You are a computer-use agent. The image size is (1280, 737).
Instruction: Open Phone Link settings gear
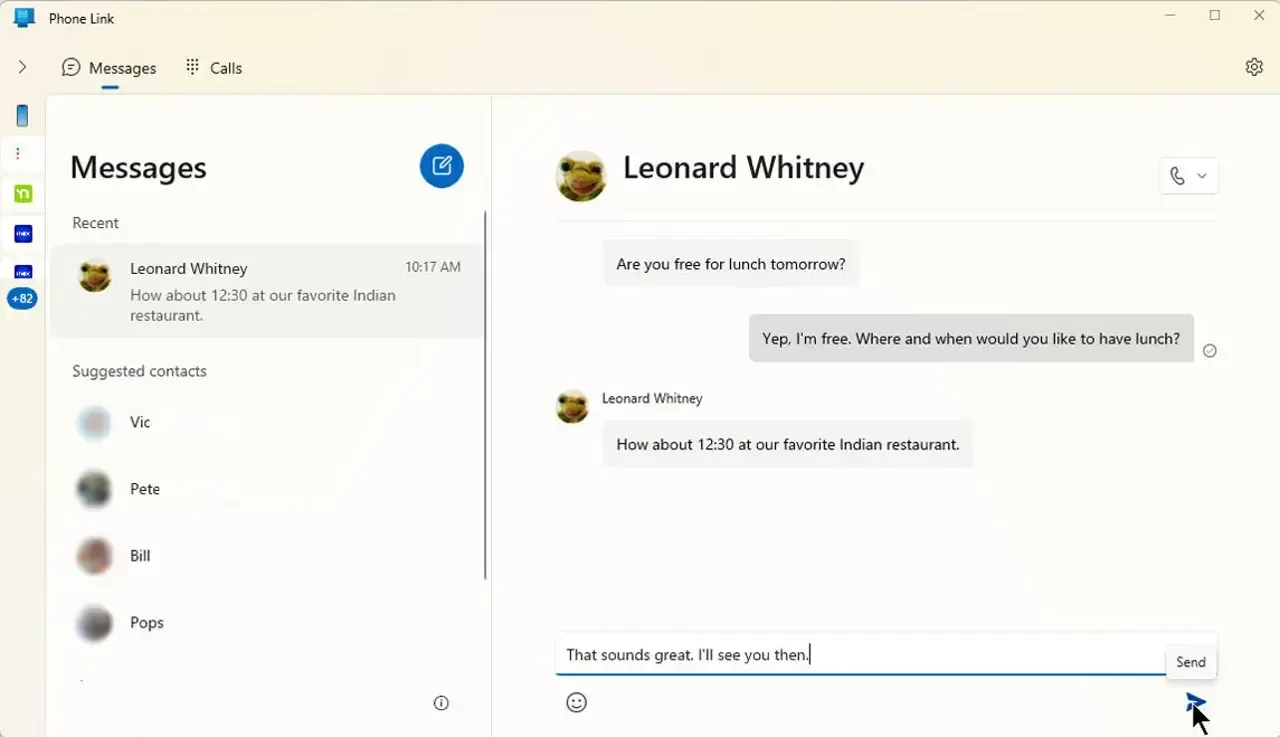[1254, 66]
